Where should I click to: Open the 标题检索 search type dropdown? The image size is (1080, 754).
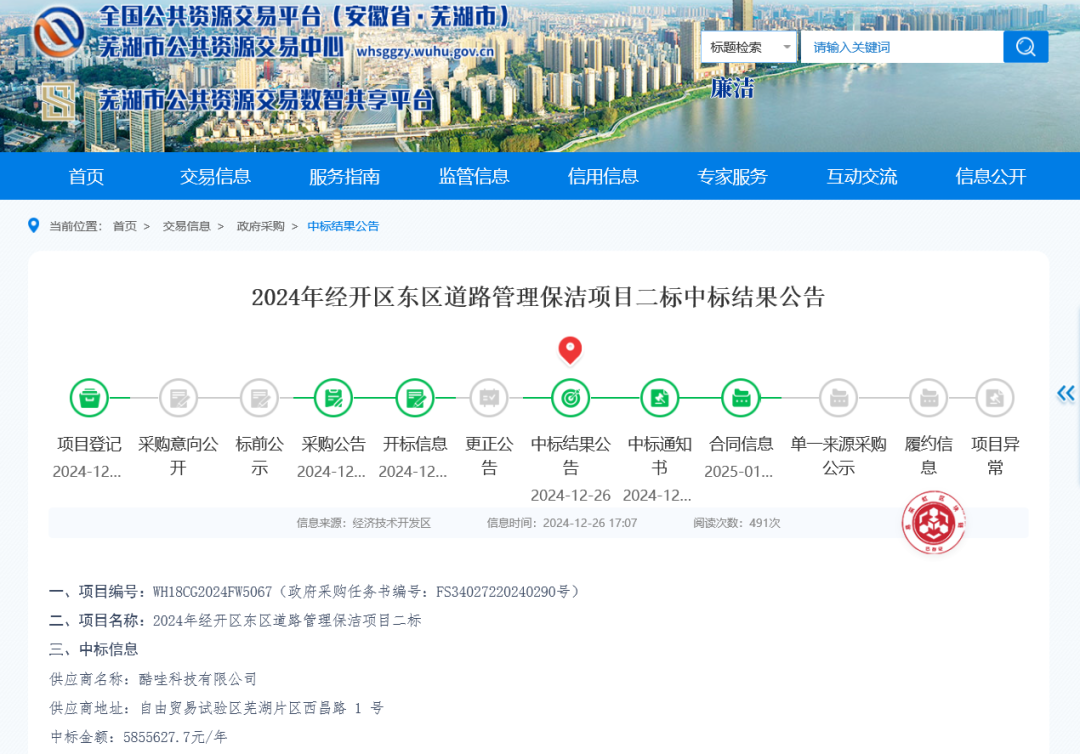click(x=749, y=47)
